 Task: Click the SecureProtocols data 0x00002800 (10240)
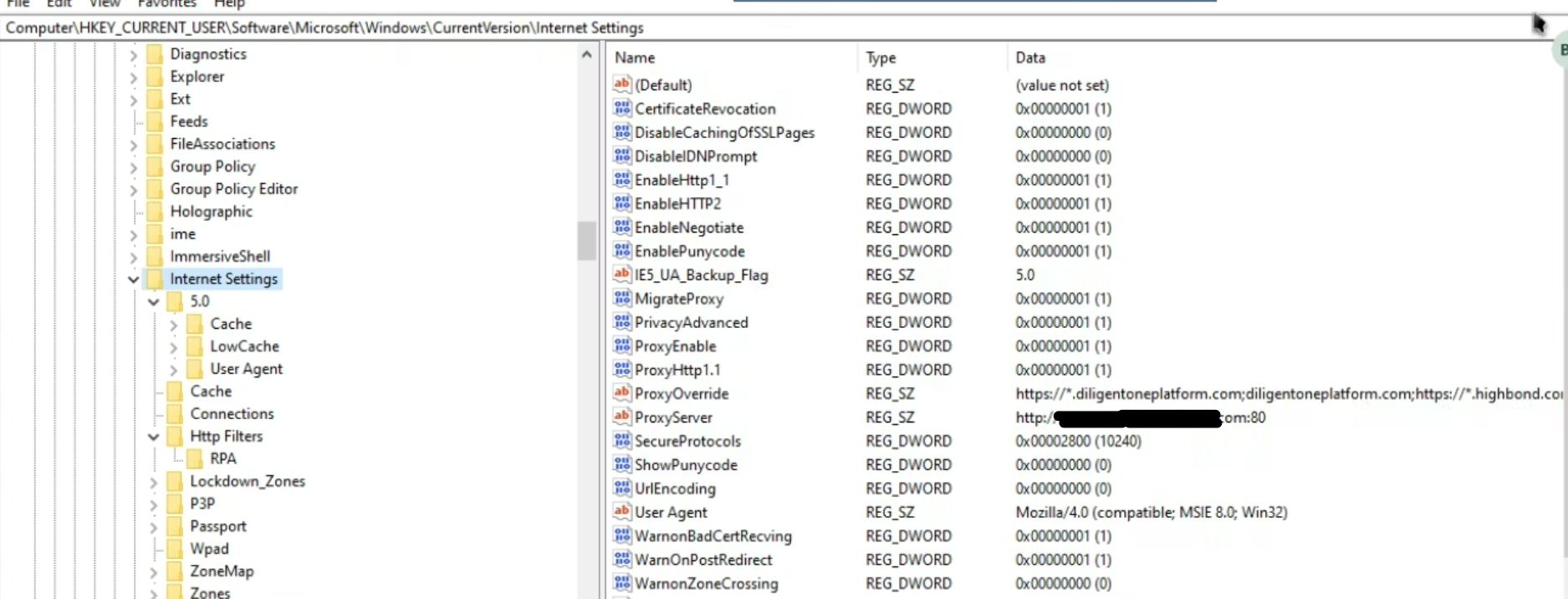(x=1078, y=440)
